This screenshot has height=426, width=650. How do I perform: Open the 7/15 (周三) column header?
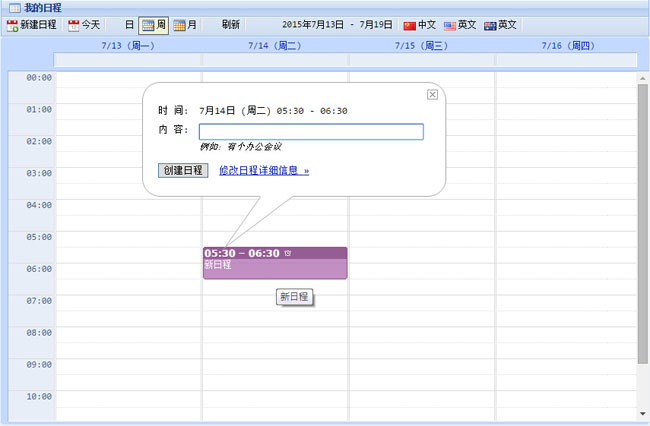421,46
